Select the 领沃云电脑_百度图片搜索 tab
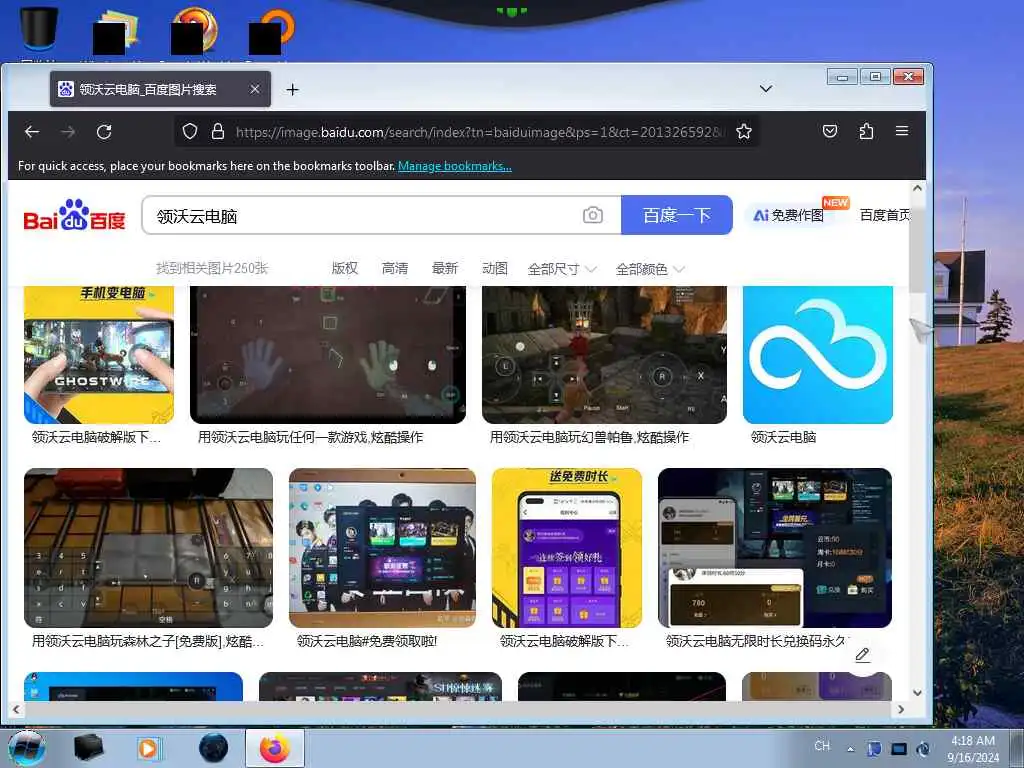Image resolution: width=1024 pixels, height=768 pixels. pyautogui.click(x=160, y=89)
